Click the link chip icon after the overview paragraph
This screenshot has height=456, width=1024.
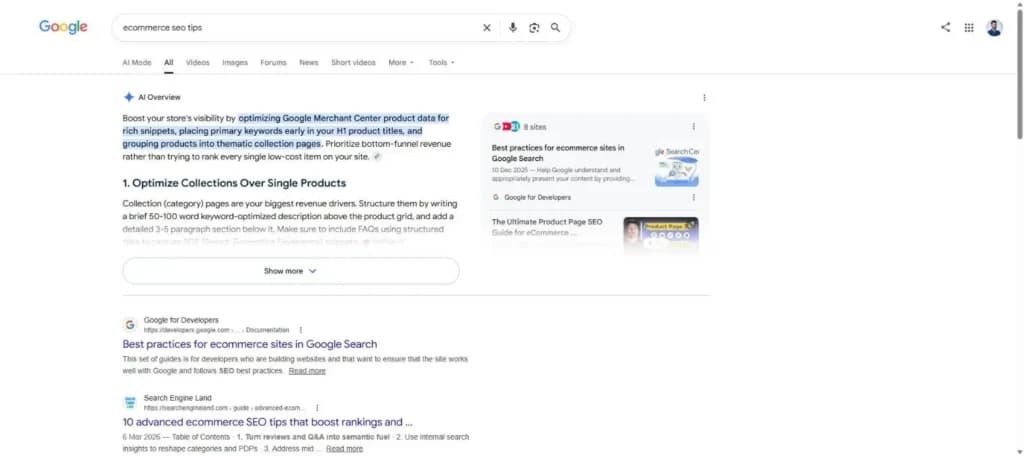[x=377, y=157]
